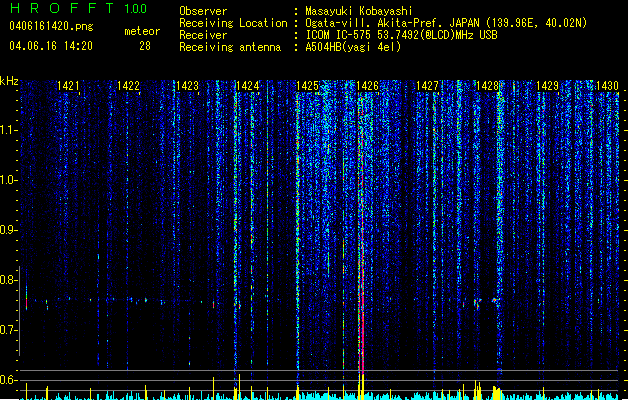
Task: Click the 'meteor' label
Action: (142, 31)
